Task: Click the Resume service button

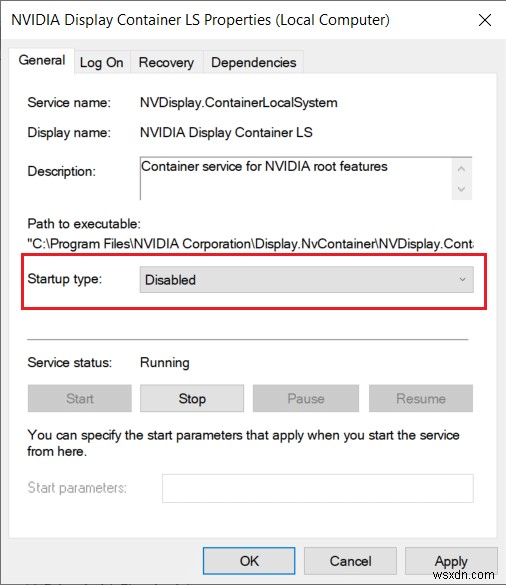Action: (x=421, y=398)
